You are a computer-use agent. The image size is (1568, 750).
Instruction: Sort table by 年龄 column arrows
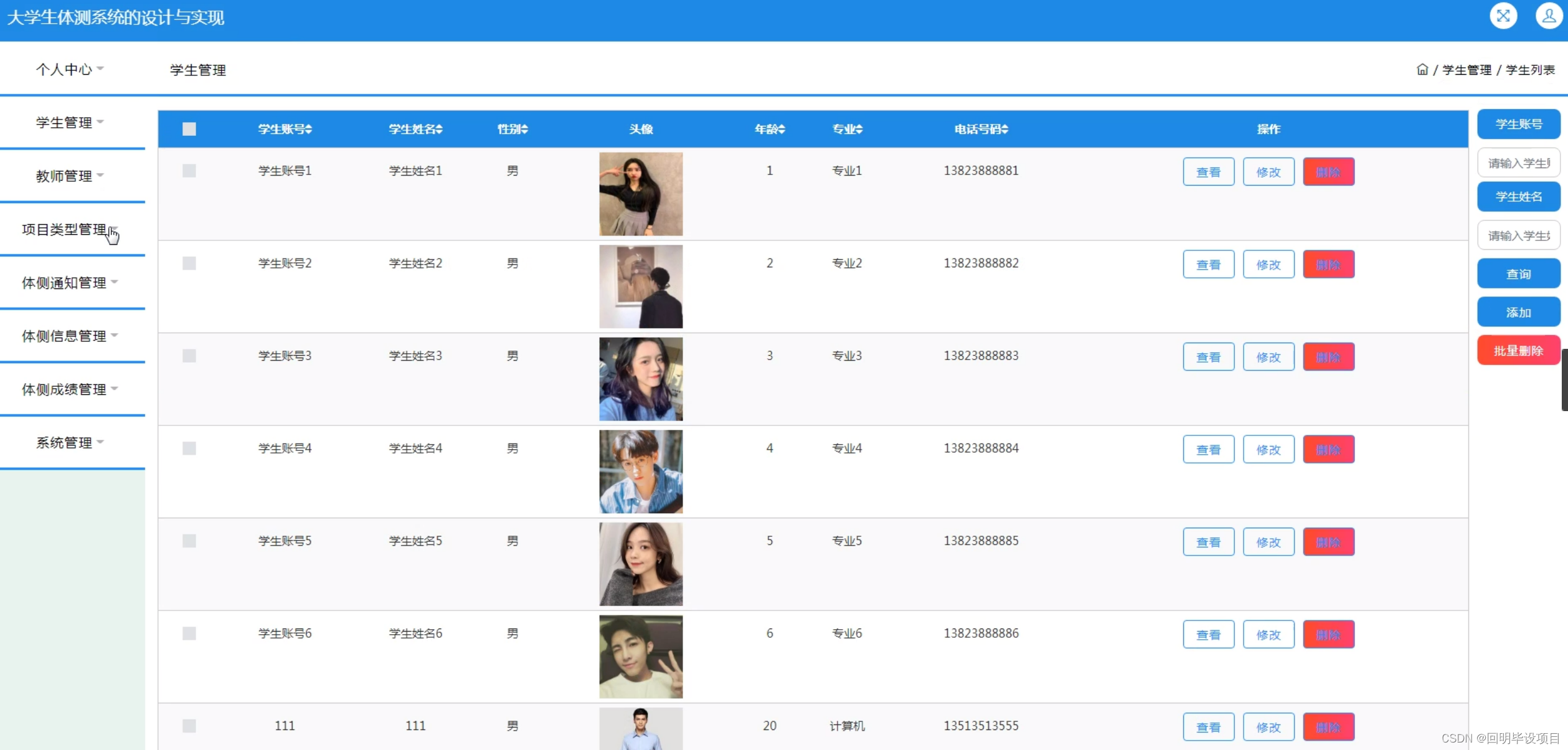tap(782, 129)
